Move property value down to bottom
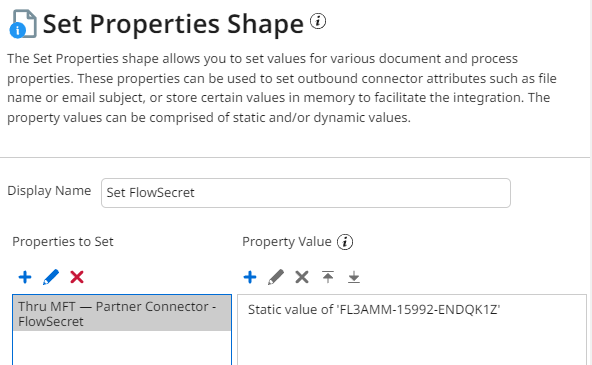The image size is (592, 365). pos(354,277)
